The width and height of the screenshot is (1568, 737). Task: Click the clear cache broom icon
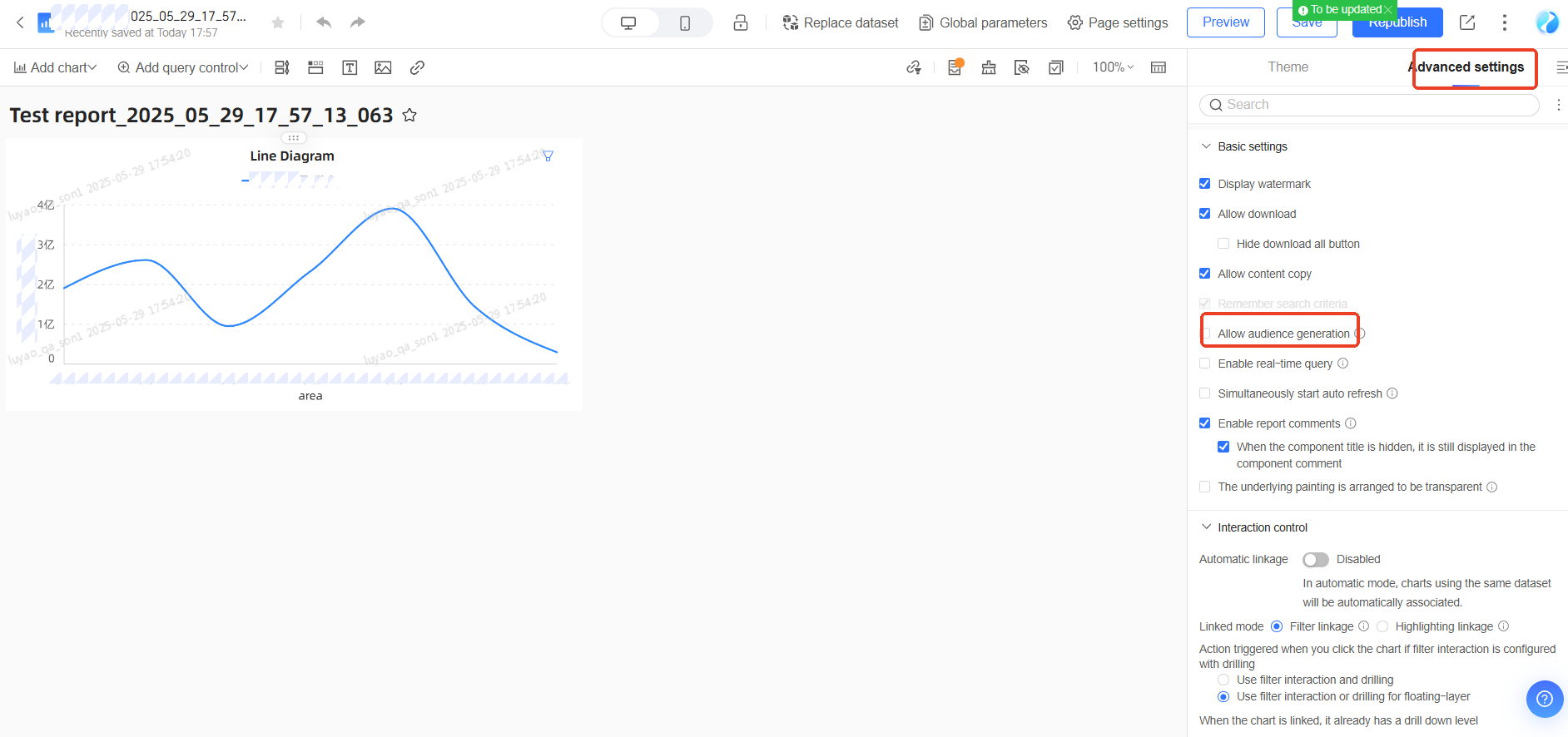coord(989,67)
